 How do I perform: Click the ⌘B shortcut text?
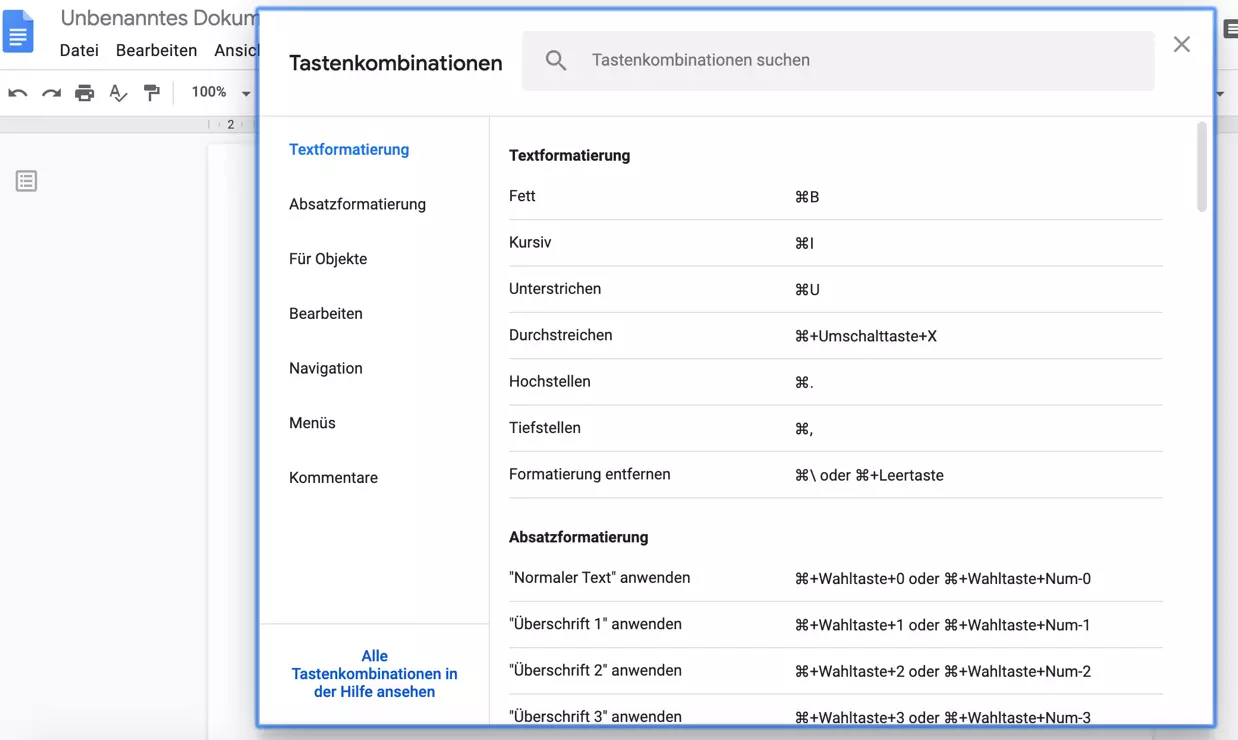pyautogui.click(x=807, y=197)
